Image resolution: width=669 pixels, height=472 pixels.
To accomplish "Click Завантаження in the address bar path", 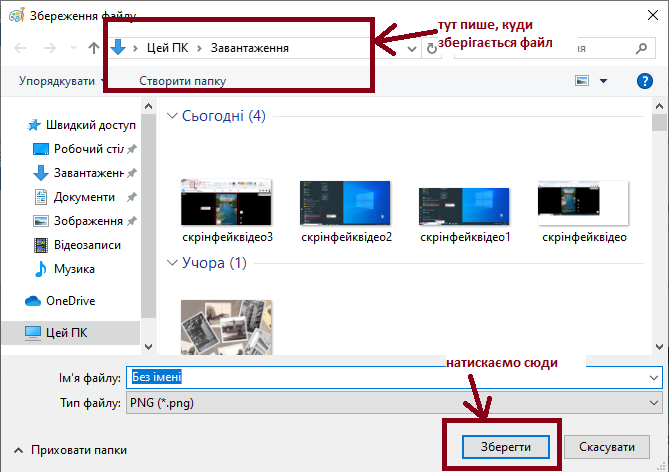I will [x=249, y=47].
